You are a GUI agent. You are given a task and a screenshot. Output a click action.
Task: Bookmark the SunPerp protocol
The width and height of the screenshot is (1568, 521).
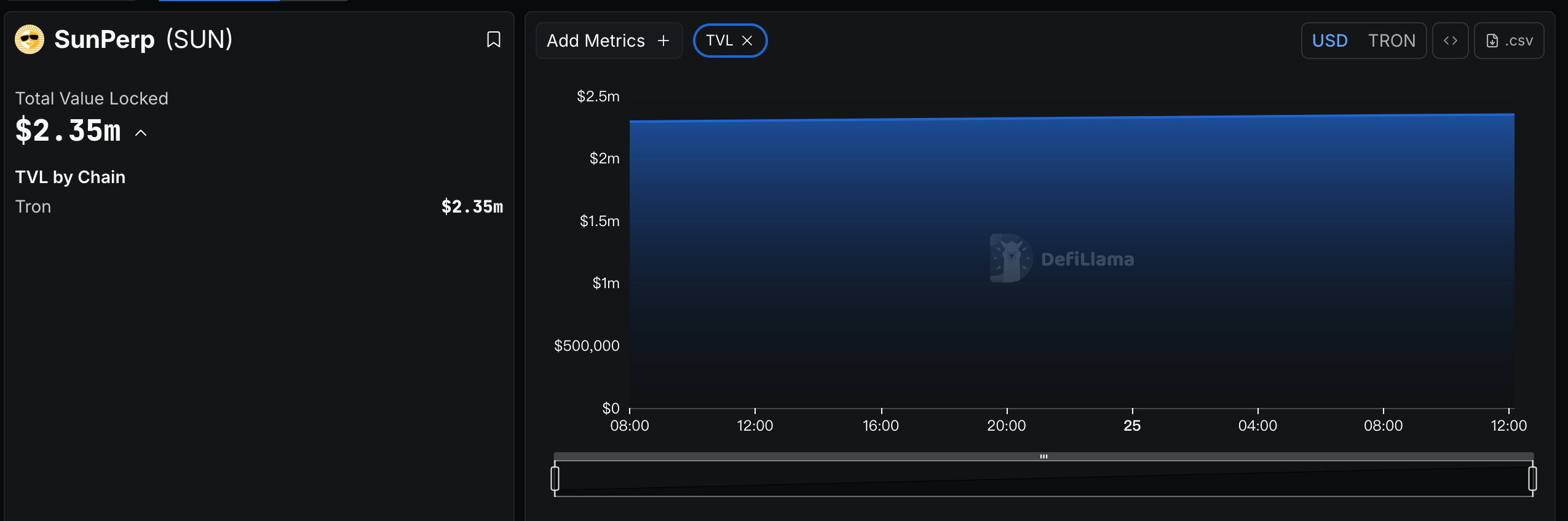pyautogui.click(x=493, y=40)
